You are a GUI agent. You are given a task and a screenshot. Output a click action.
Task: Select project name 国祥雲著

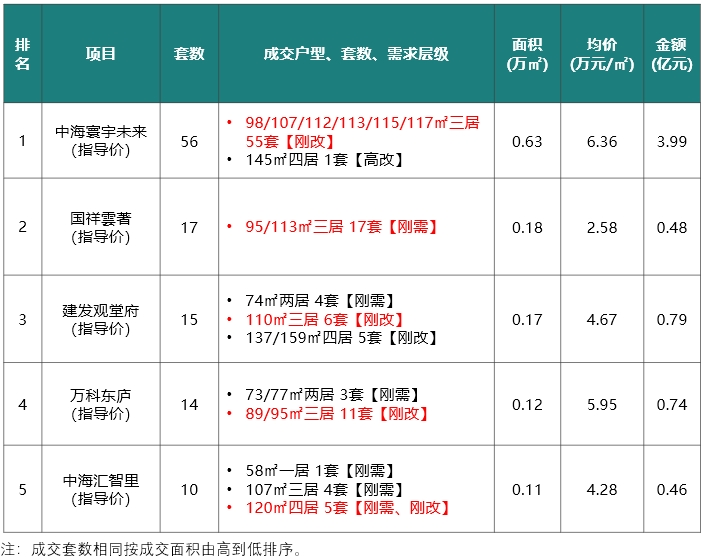[101, 219]
